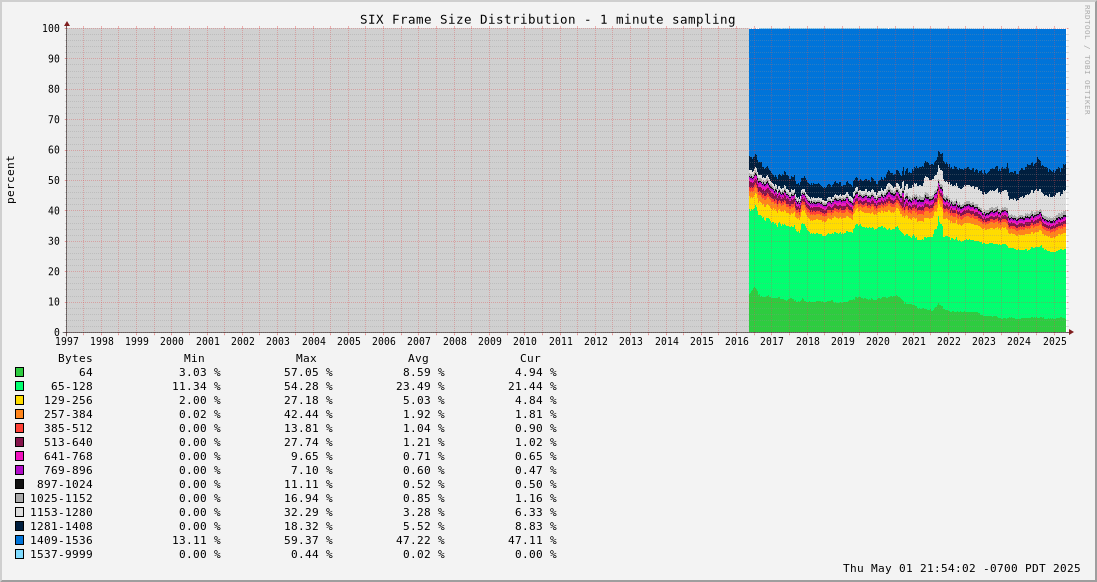Click the Max value 0.44 %
Viewport: 1097px width, 582px height.
[x=311, y=554]
